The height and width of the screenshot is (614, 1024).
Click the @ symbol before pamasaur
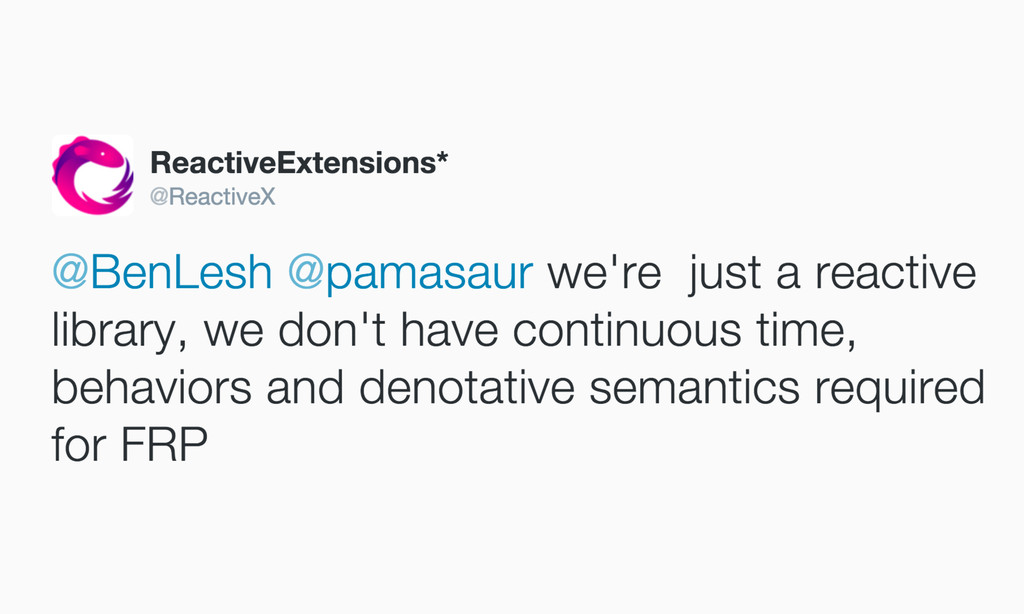306,273
